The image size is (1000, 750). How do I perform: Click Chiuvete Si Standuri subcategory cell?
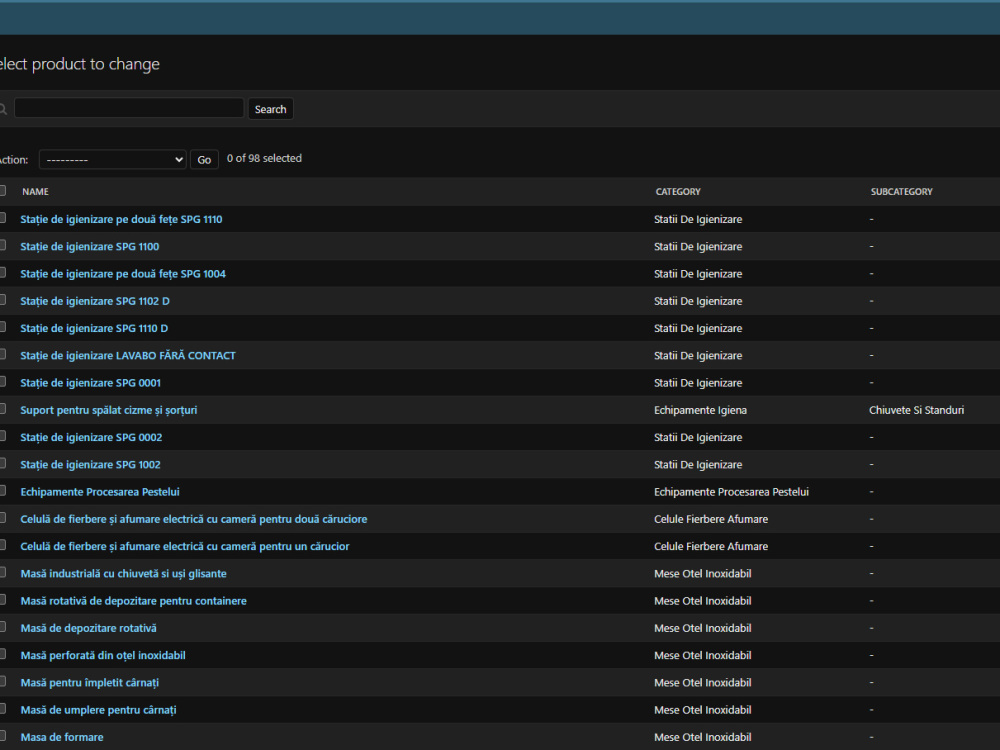tap(916, 410)
